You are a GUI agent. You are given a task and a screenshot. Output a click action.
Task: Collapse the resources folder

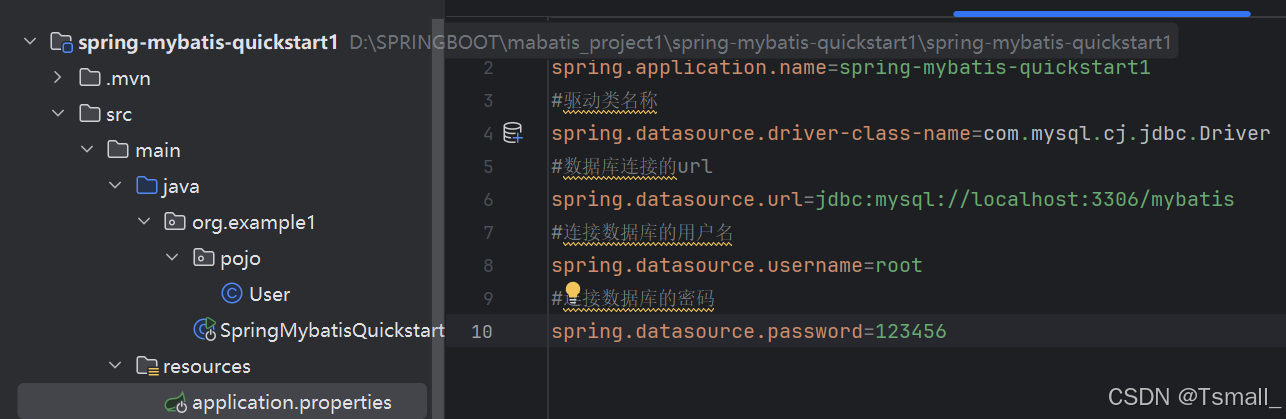click(x=115, y=366)
